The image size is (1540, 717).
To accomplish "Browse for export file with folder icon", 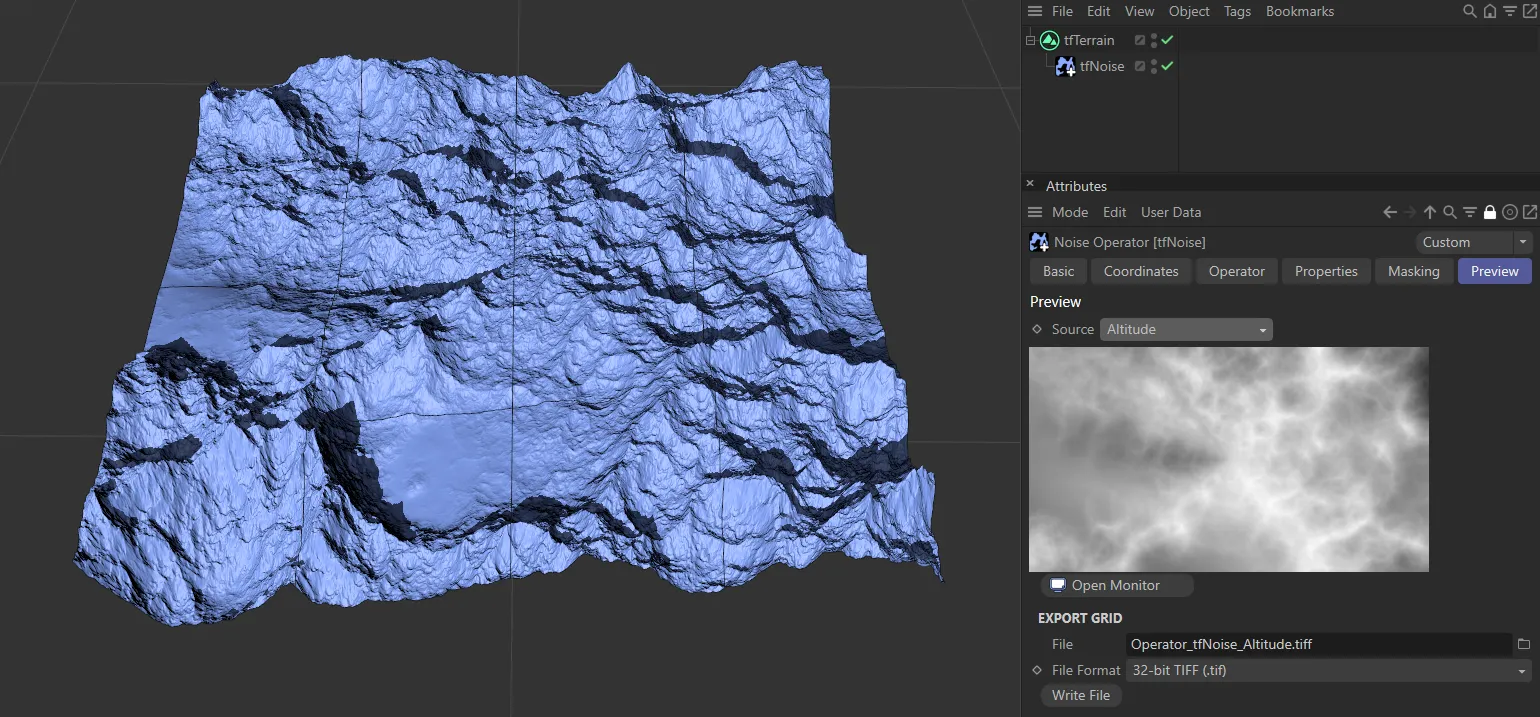I will coord(1524,644).
